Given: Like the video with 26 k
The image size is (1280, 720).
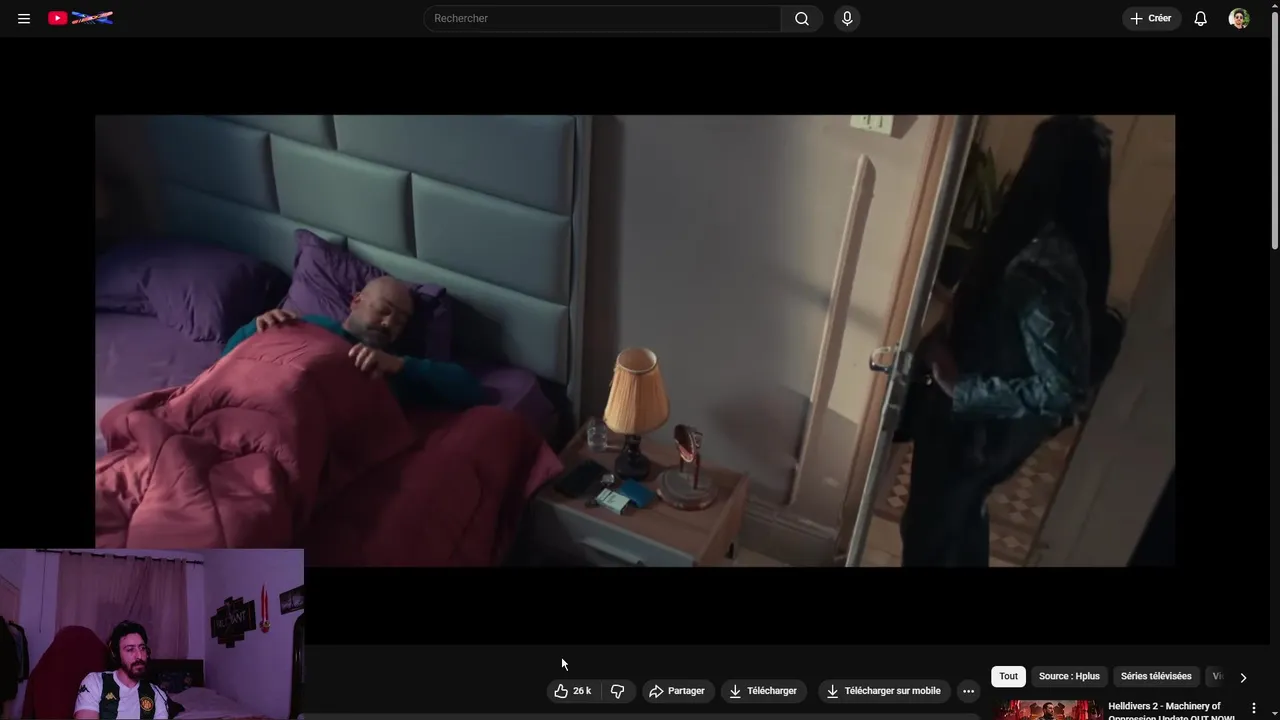Looking at the screenshot, I should (x=574, y=691).
